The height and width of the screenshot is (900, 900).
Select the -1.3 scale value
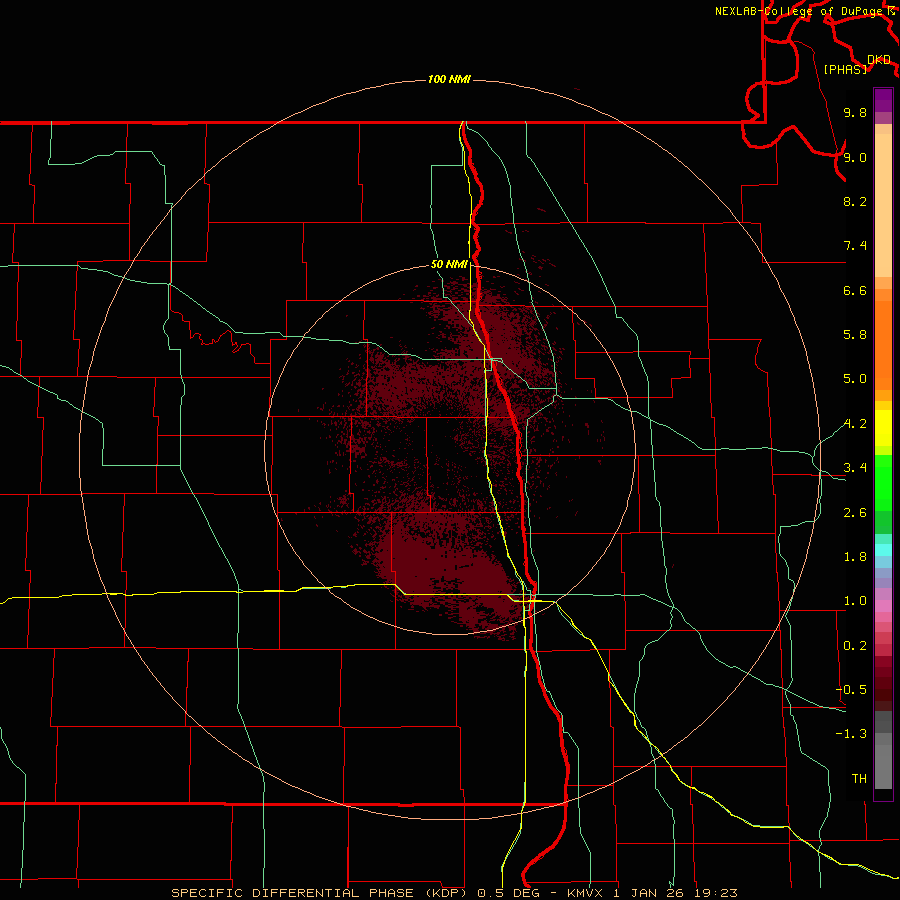851,734
